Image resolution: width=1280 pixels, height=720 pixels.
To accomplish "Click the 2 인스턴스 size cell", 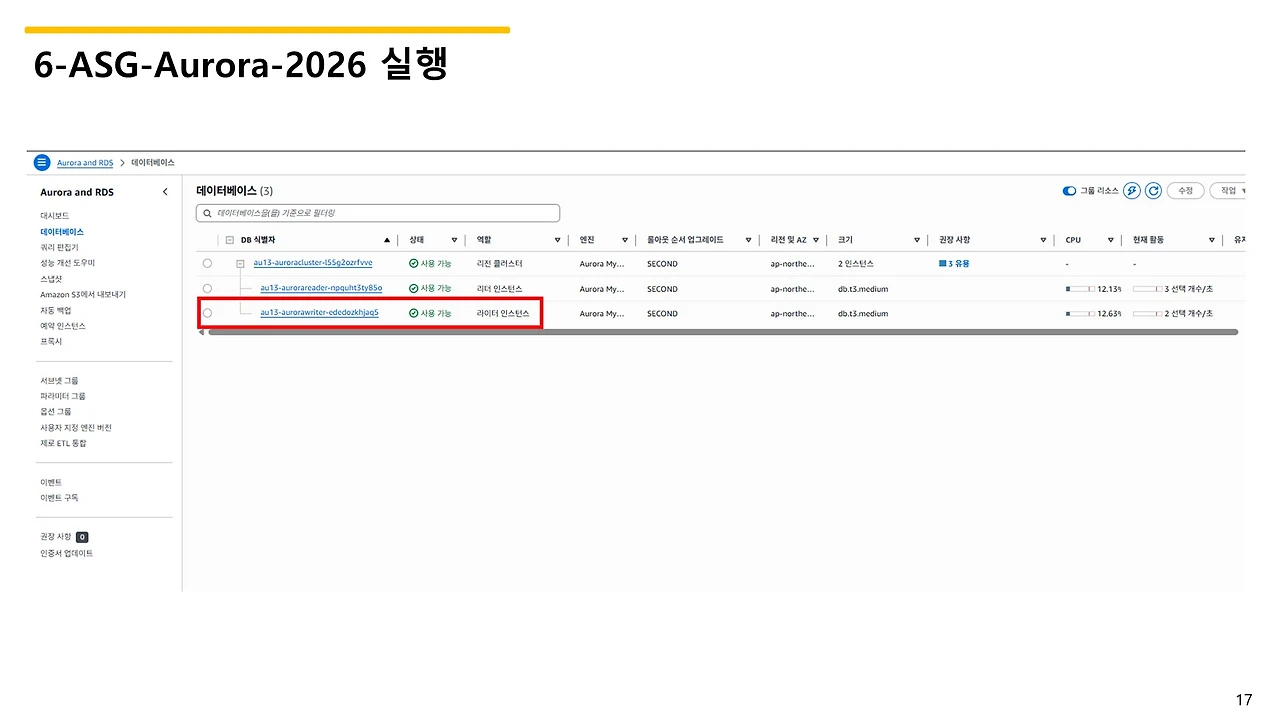I will [856, 263].
